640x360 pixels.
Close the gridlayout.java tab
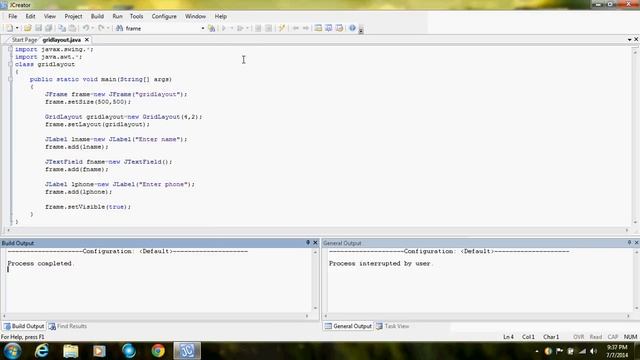87,40
